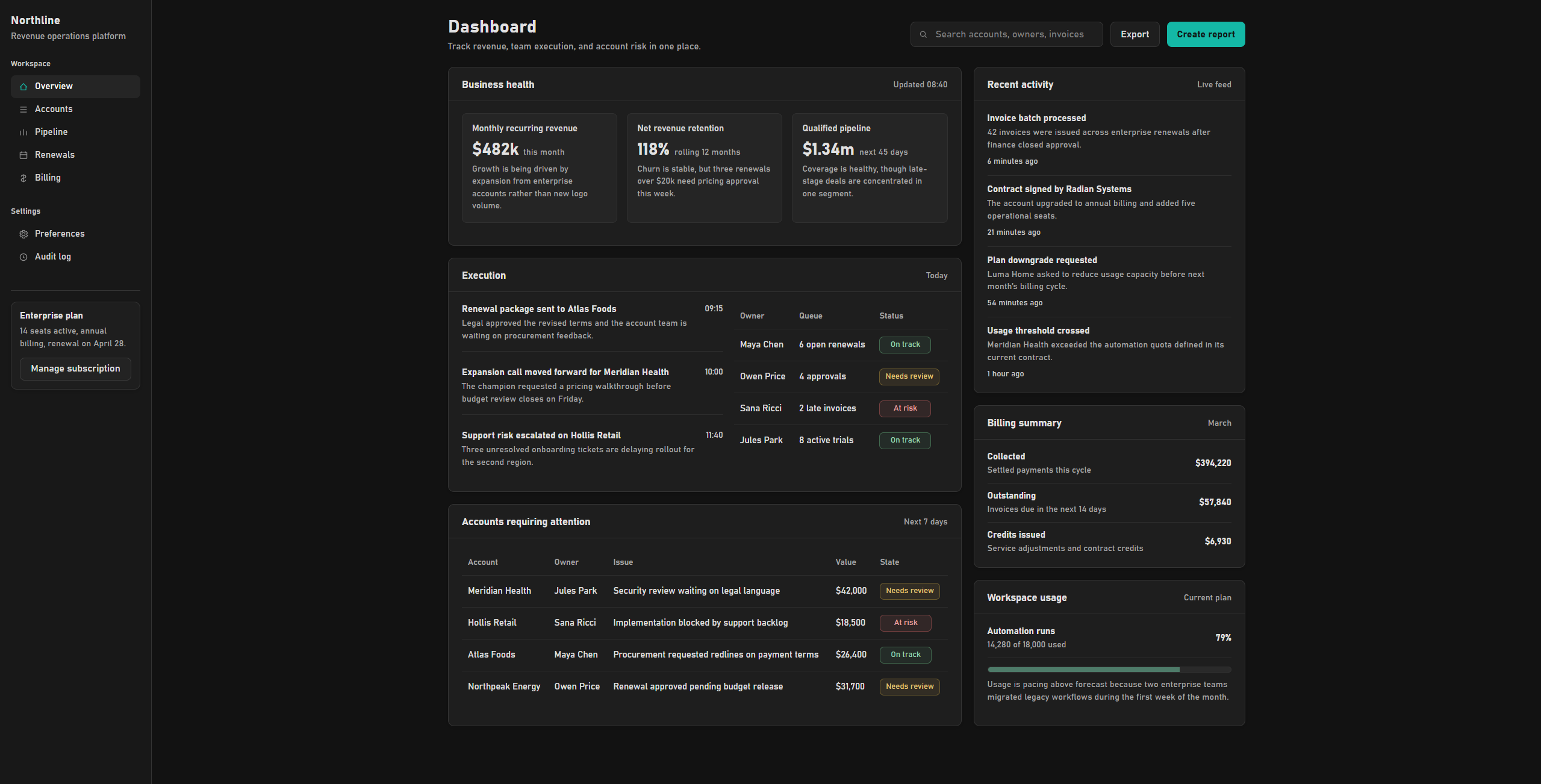Viewport: 1541px width, 784px height.
Task: Click the Renewals calendar icon
Action: tap(23, 155)
